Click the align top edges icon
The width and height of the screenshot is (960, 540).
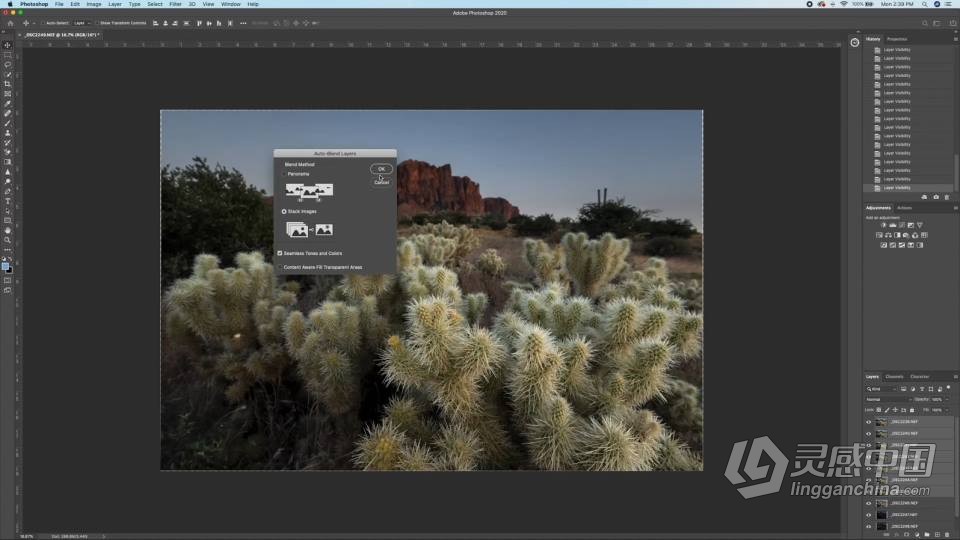[x=199, y=23]
